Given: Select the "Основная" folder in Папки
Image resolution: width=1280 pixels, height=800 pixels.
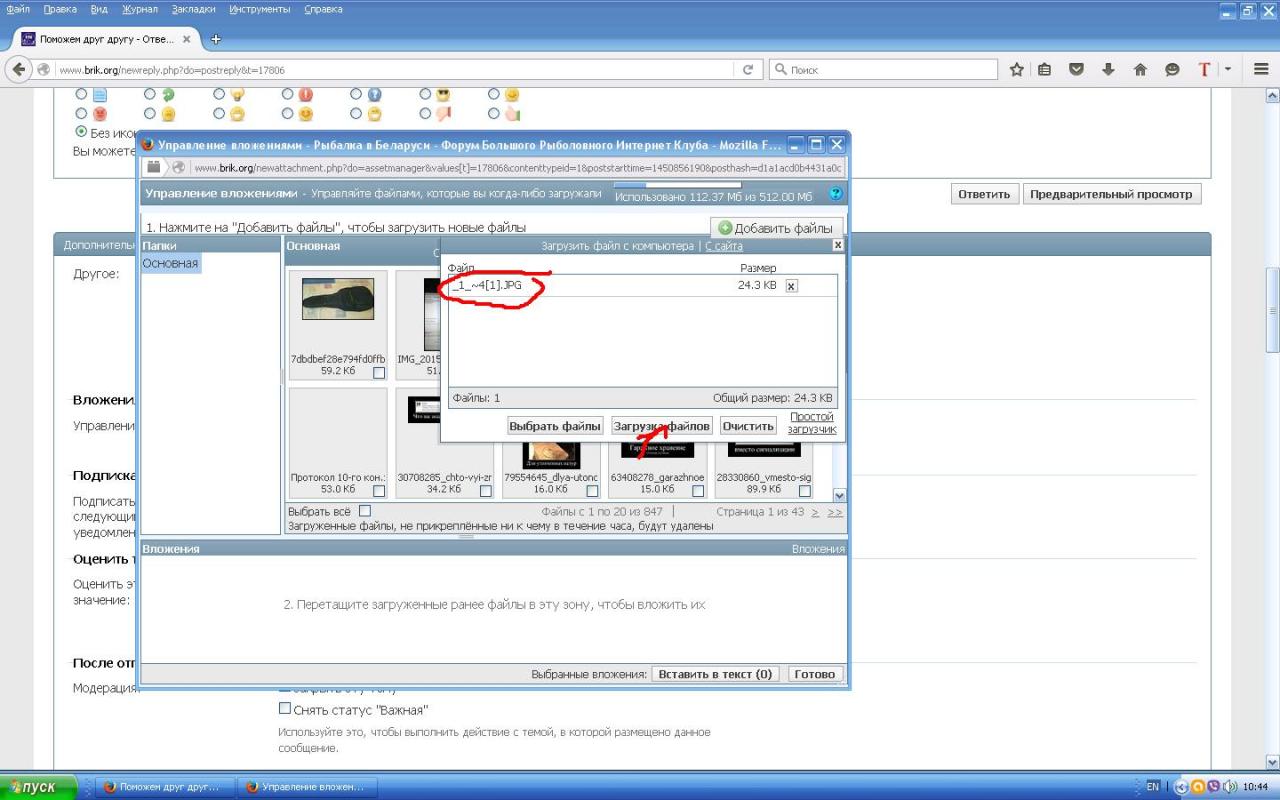Looking at the screenshot, I should click(171, 264).
